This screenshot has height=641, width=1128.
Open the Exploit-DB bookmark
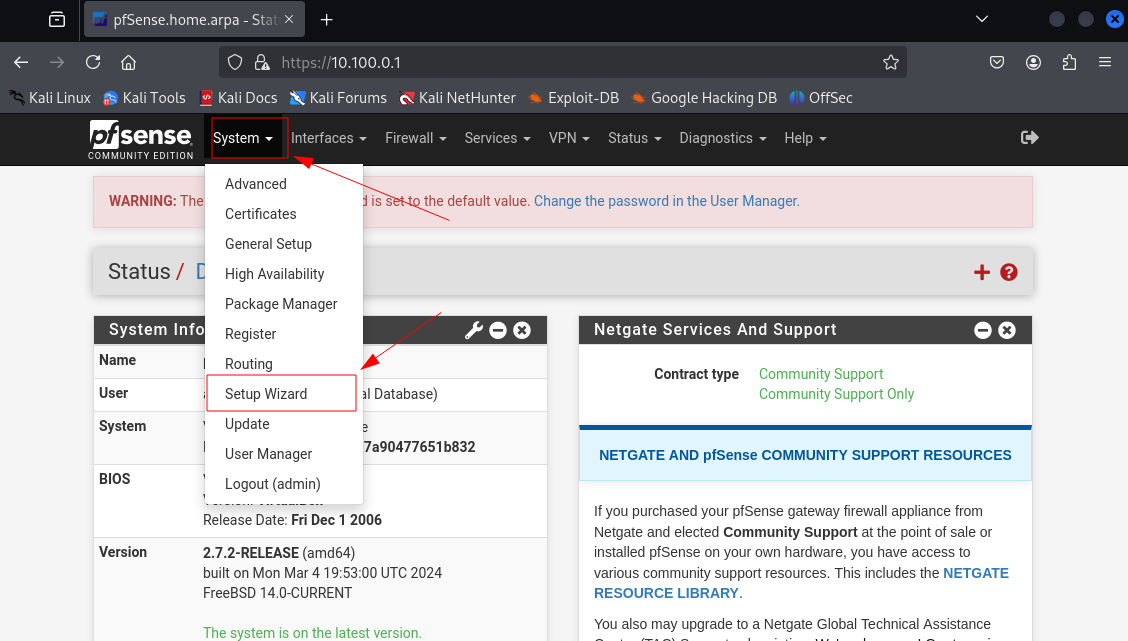click(x=573, y=98)
